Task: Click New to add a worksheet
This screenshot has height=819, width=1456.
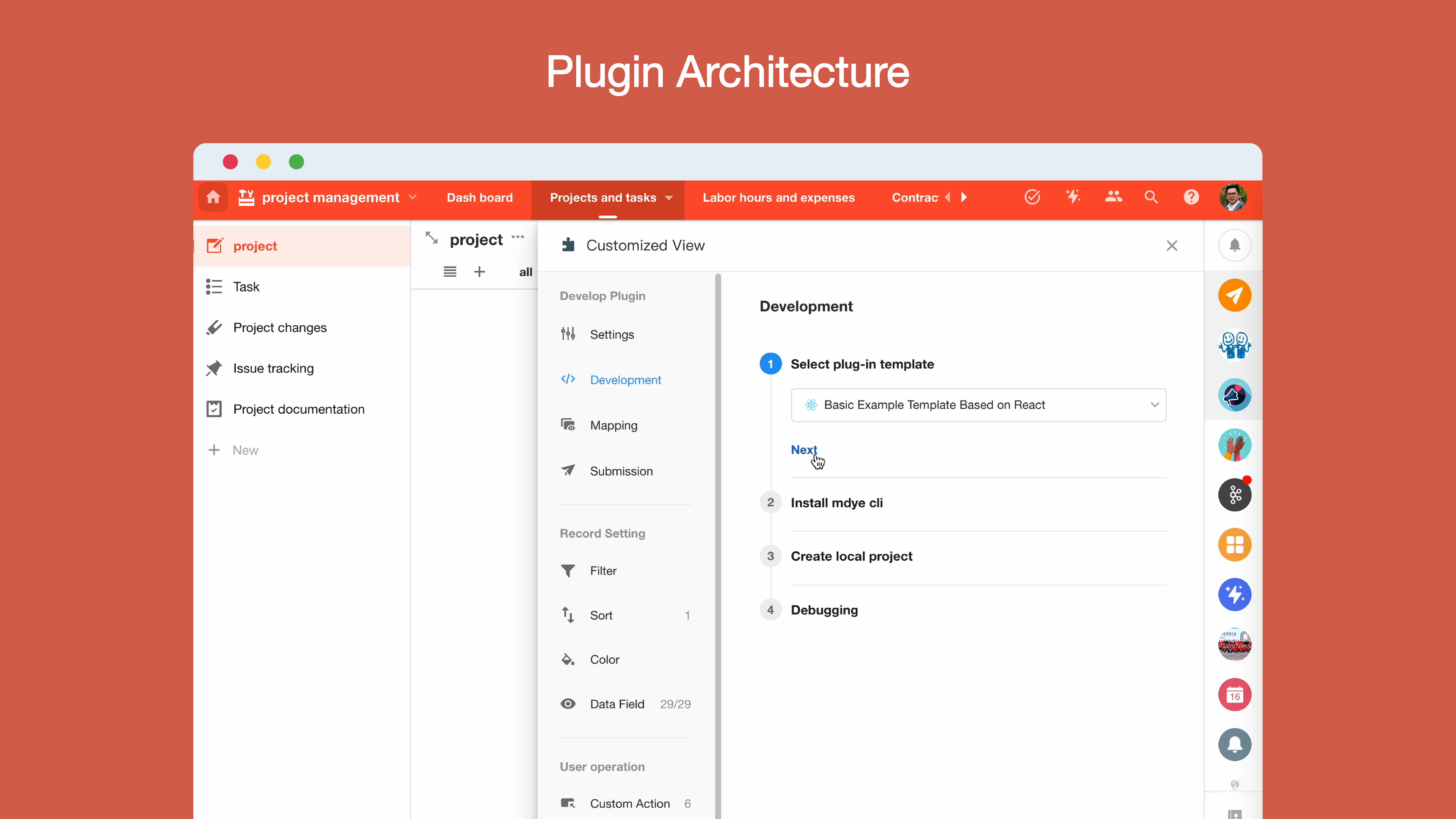Action: pyautogui.click(x=245, y=450)
